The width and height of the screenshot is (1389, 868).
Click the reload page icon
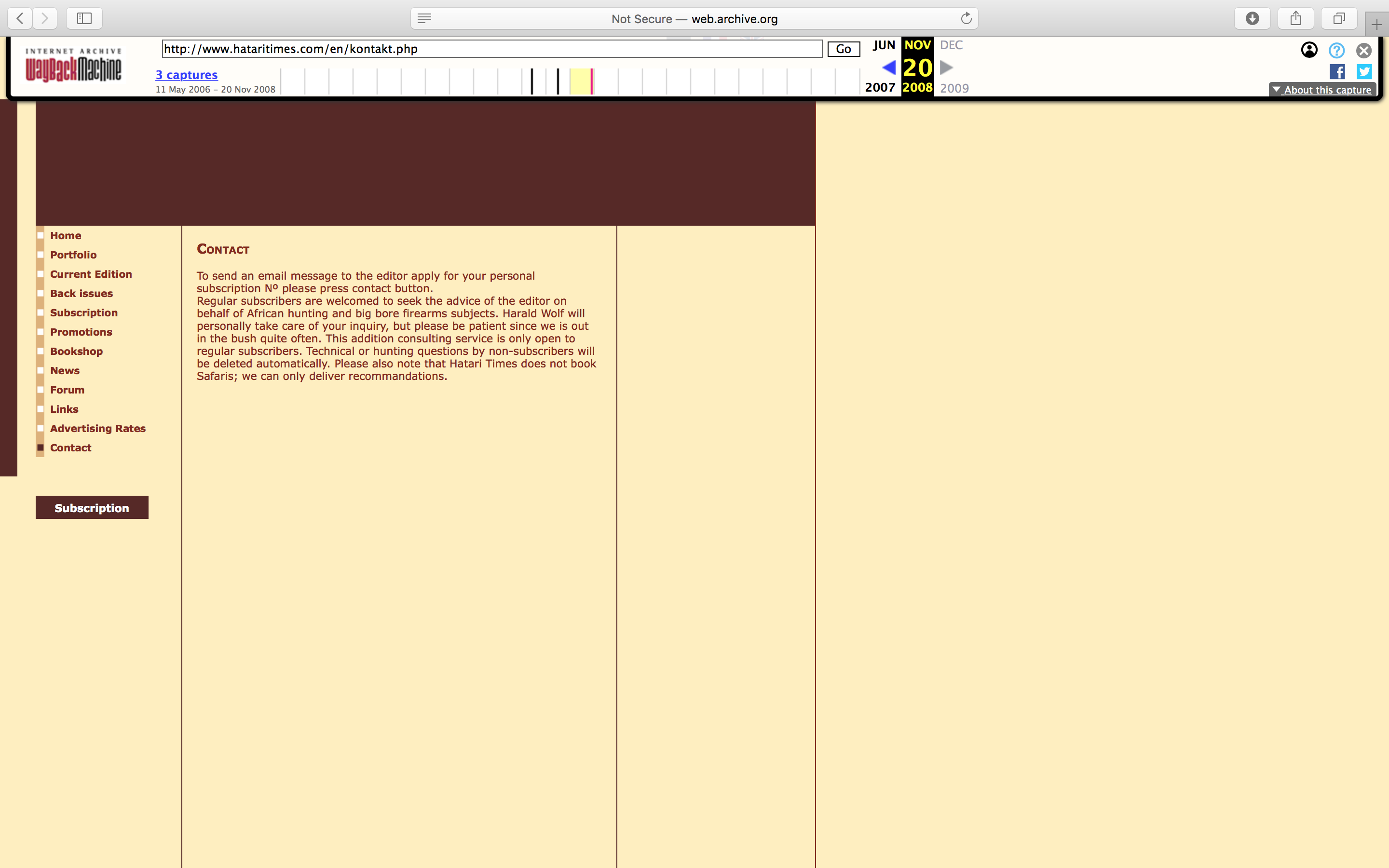966,18
